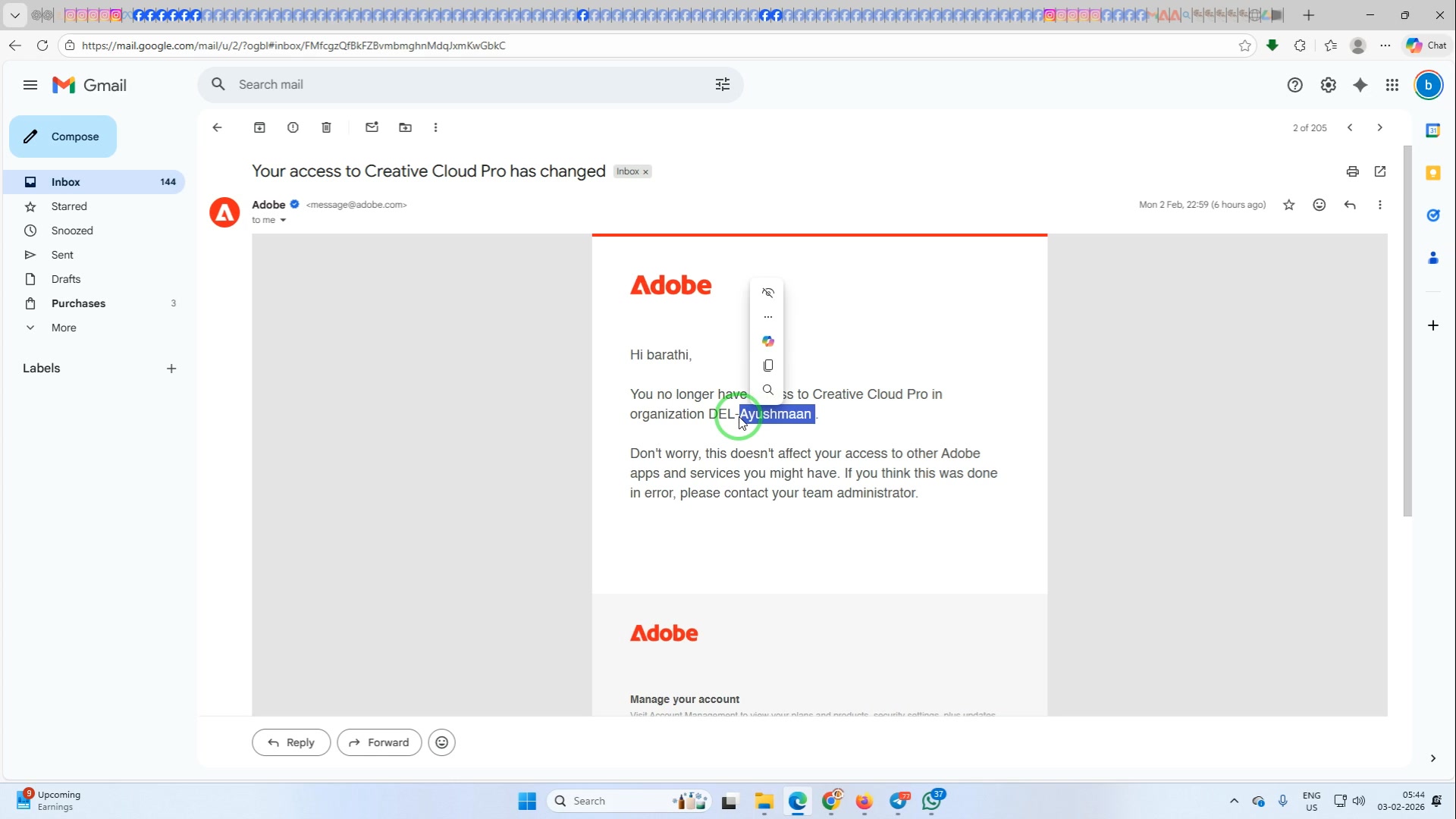Screen dimensions: 1456x819
Task: Go to newer email arrow
Action: [1349, 127]
